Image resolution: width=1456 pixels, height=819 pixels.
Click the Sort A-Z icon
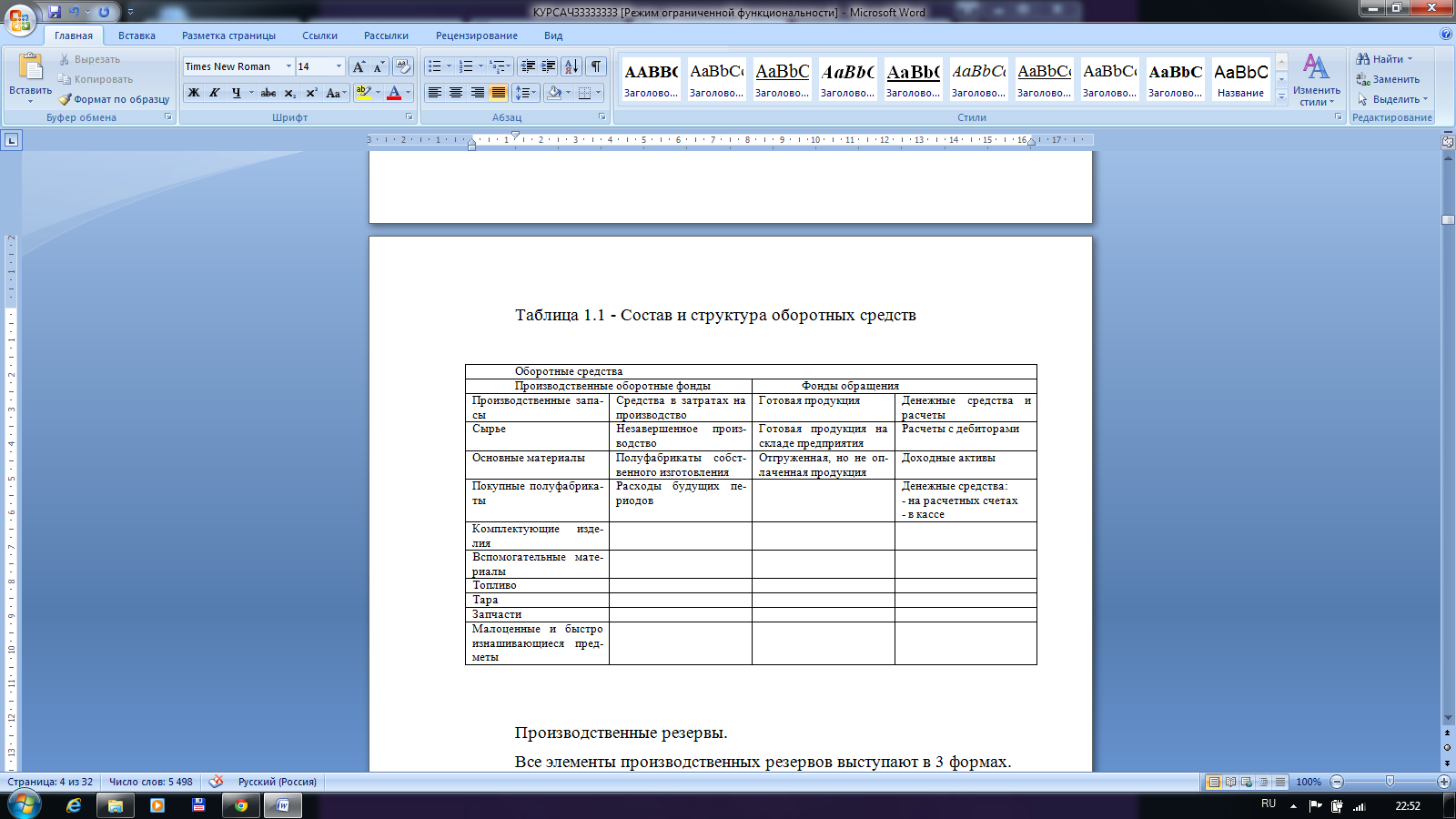(571, 66)
